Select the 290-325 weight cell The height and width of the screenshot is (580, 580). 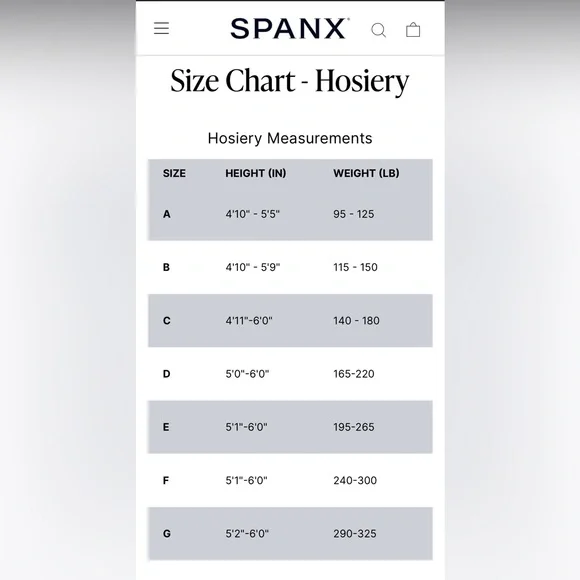tap(355, 534)
